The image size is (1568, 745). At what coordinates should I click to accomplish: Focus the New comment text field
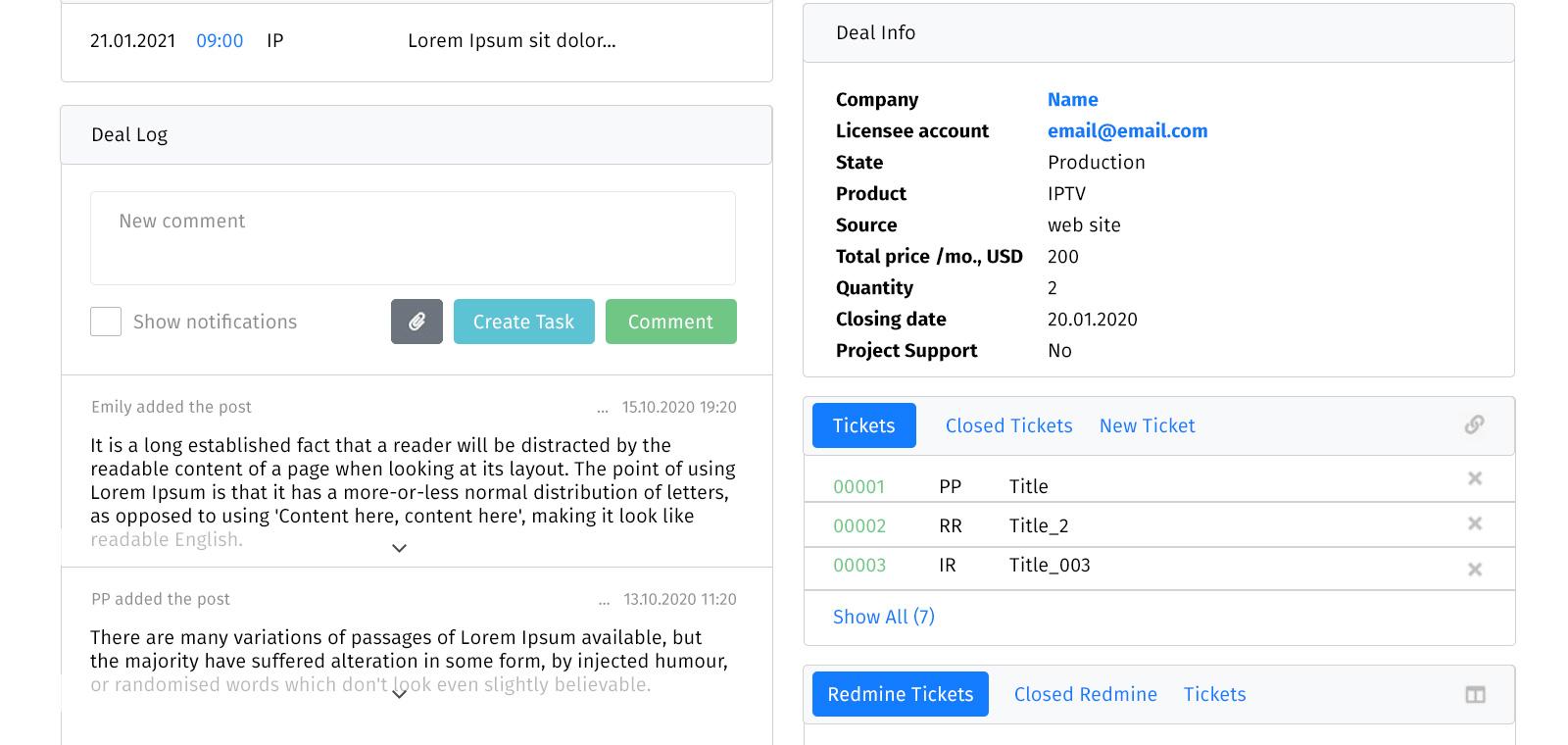tap(413, 238)
